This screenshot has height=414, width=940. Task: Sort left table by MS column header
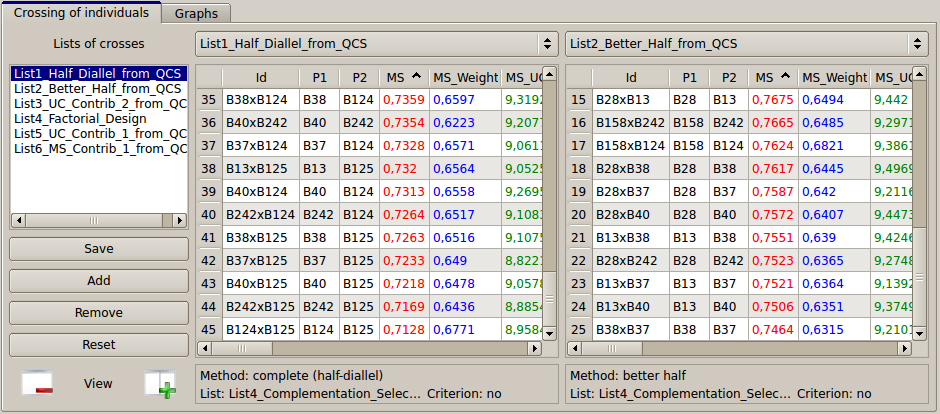coord(404,77)
